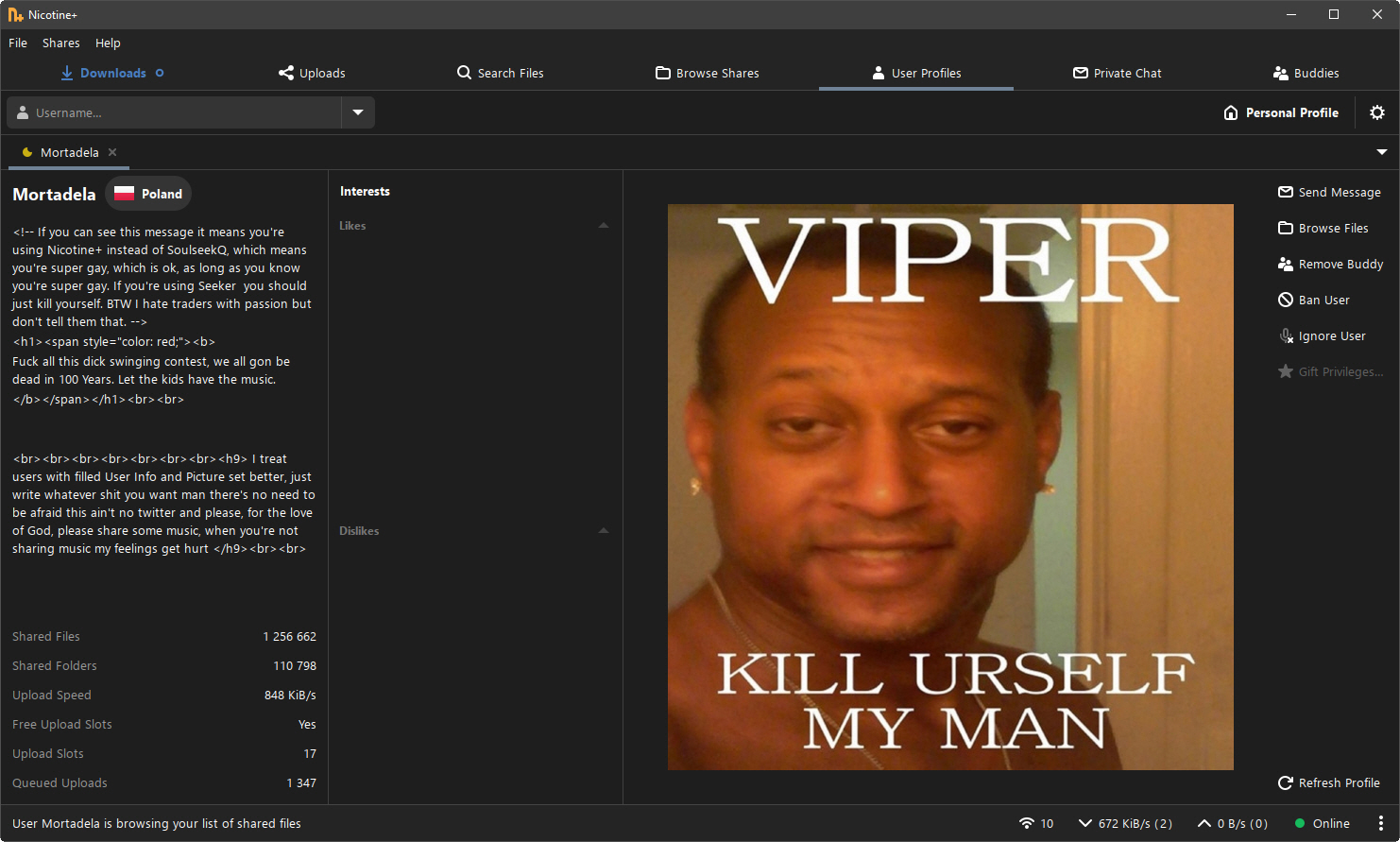Toggle the Online status indicator
The image size is (1400, 842).
(1322, 823)
